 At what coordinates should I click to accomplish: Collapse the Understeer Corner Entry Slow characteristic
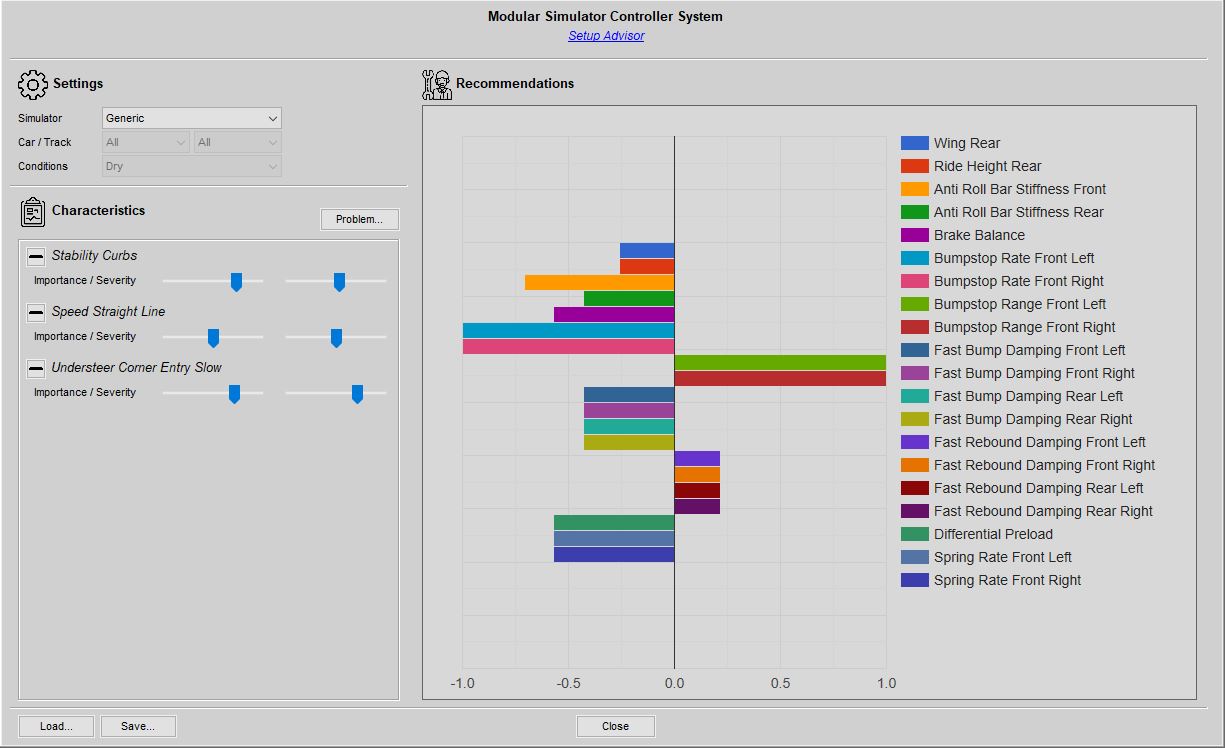36,368
